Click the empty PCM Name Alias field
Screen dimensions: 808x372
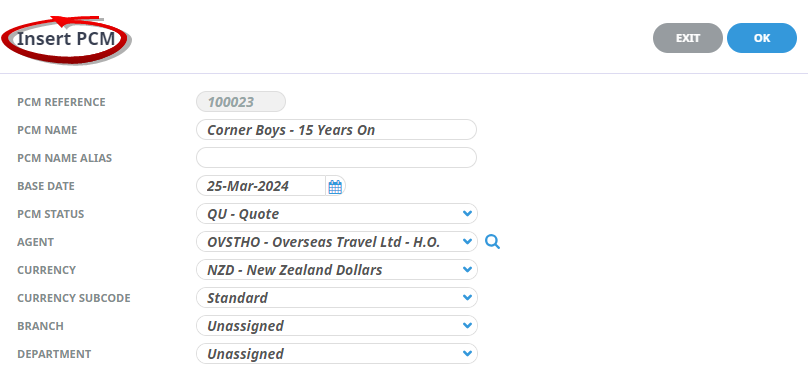[x=336, y=158]
